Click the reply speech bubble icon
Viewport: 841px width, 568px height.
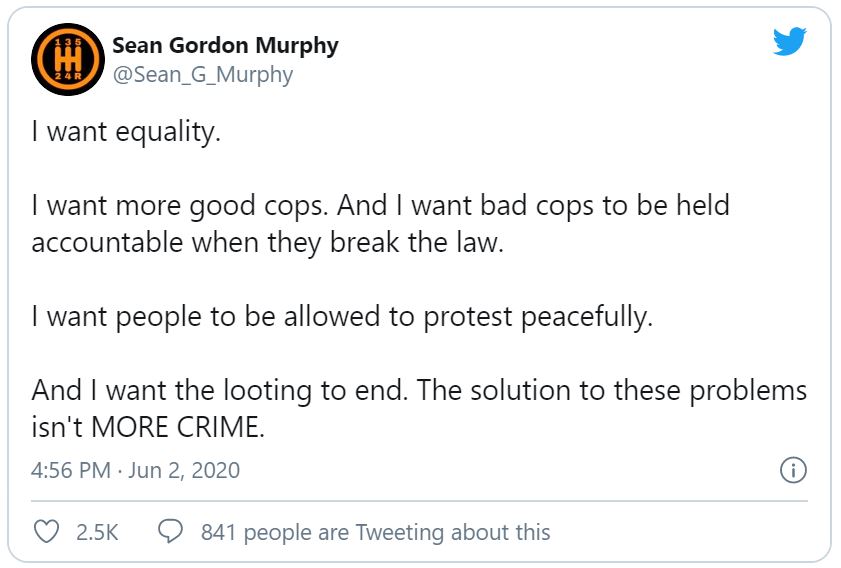click(171, 531)
